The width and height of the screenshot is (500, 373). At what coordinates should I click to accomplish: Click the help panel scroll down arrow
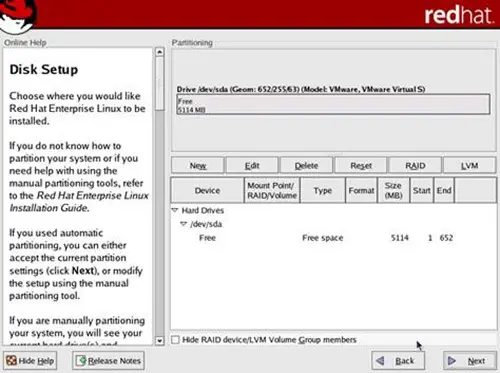coord(160,341)
